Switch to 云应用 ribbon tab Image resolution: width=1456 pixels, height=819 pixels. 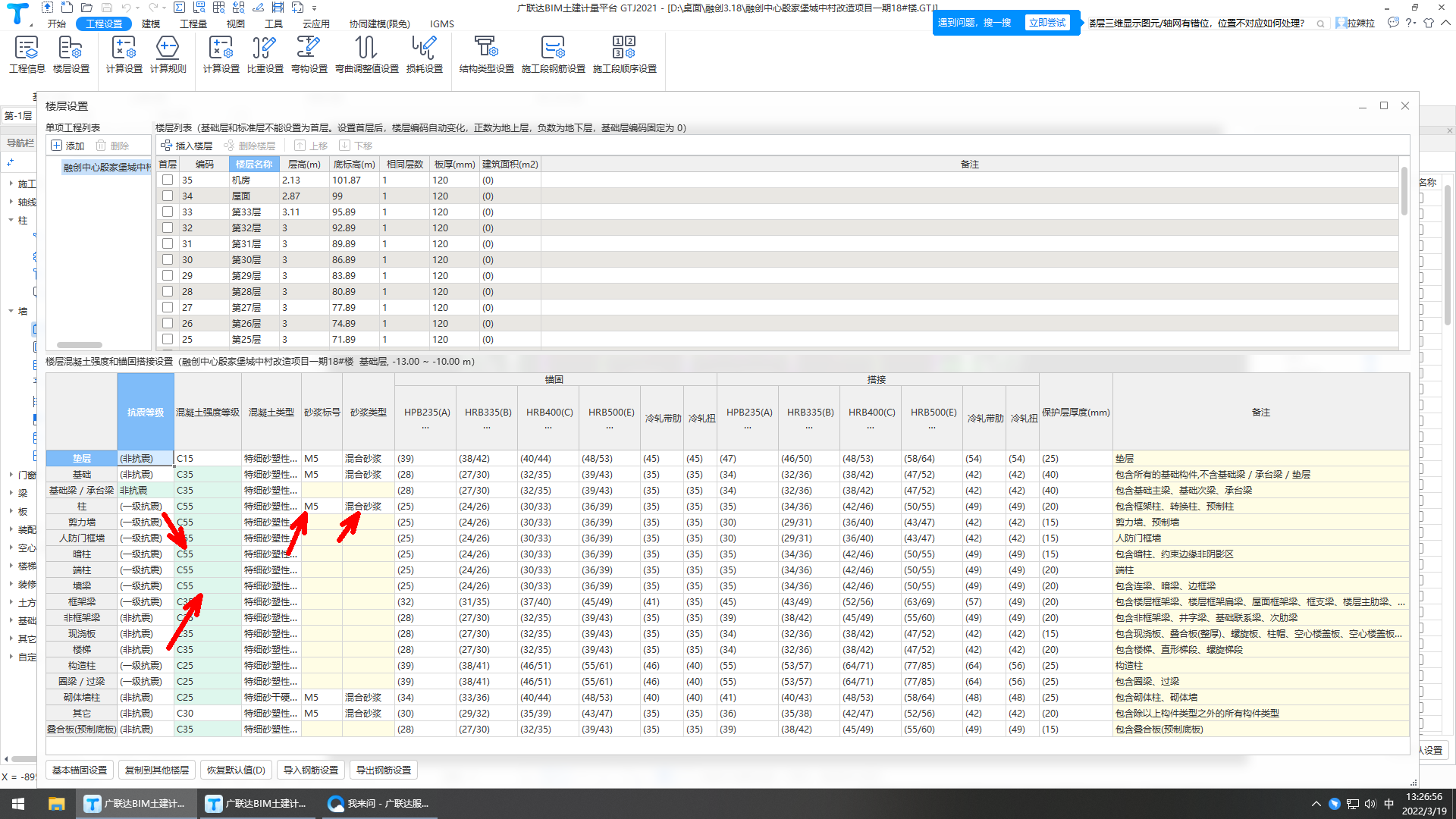pyautogui.click(x=316, y=24)
